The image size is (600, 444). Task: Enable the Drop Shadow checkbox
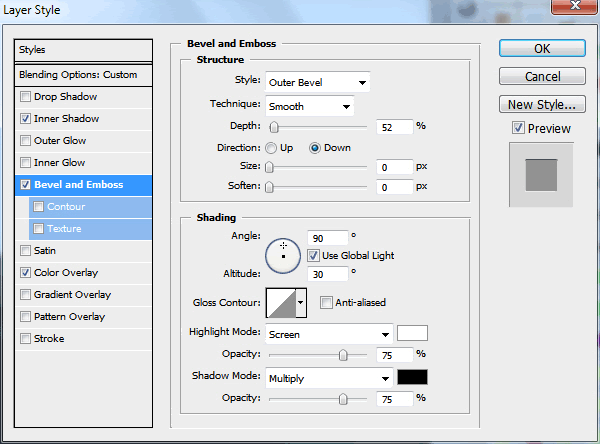click(25, 97)
